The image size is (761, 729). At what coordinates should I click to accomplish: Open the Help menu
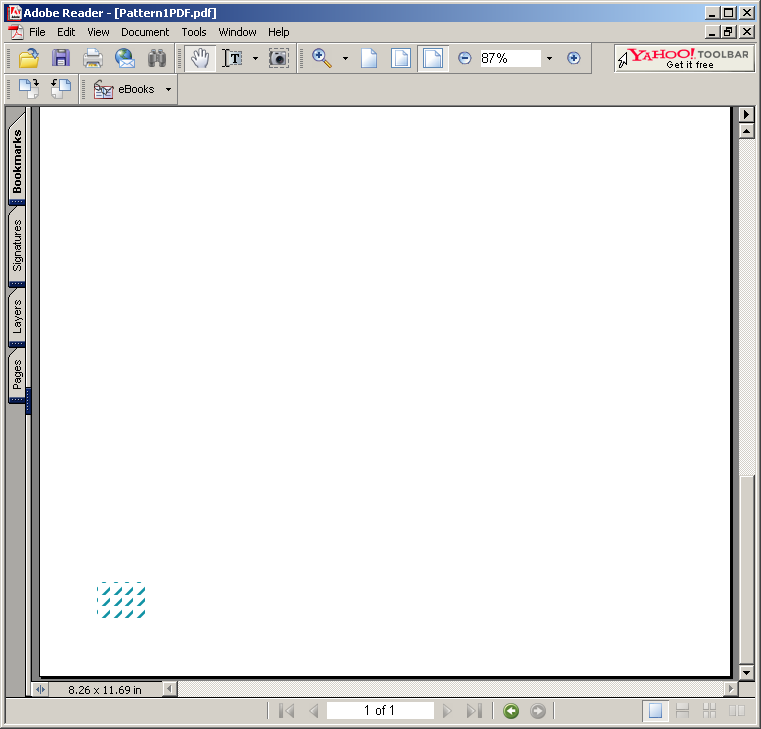coord(279,32)
